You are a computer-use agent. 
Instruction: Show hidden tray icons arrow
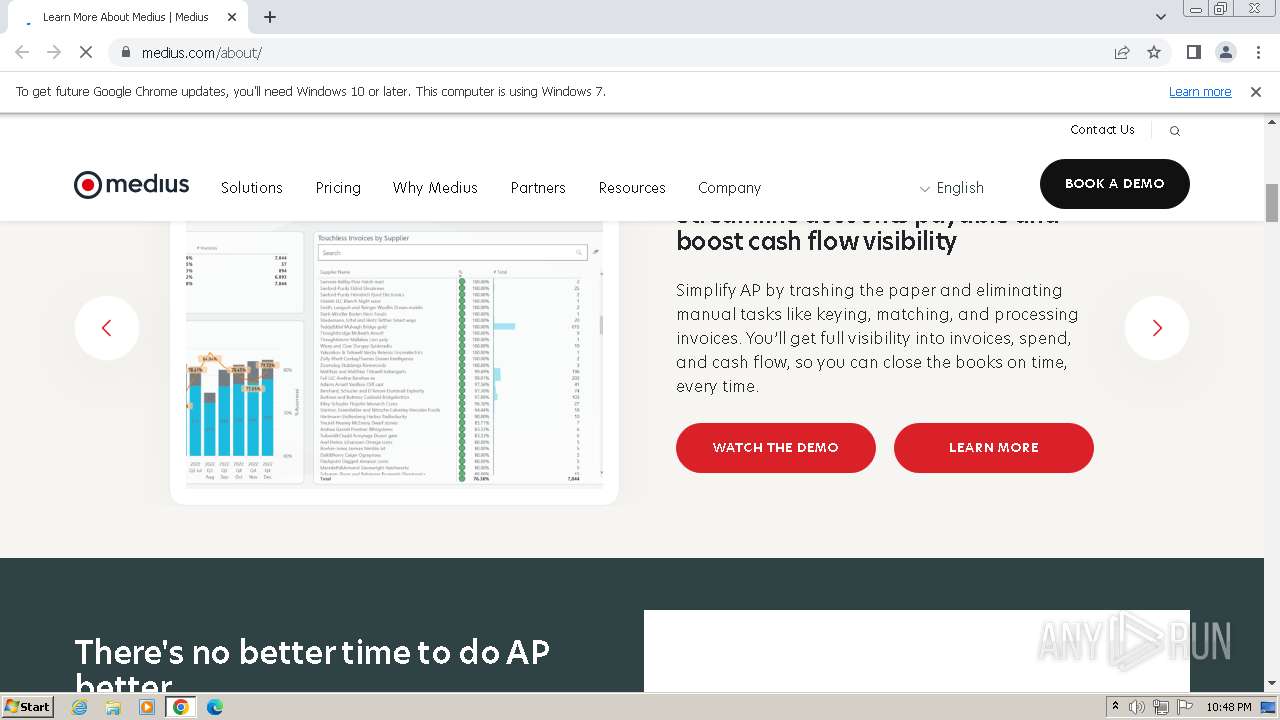click(x=1116, y=707)
